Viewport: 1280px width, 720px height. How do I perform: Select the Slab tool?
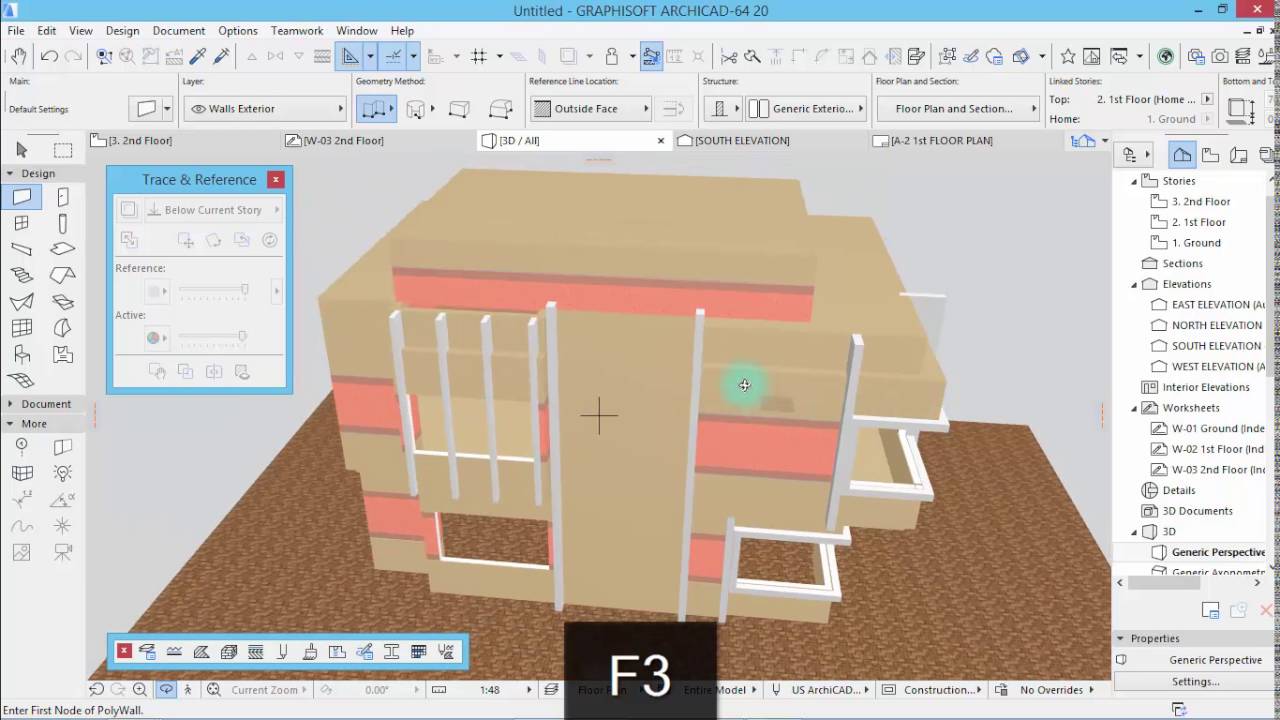point(63,249)
